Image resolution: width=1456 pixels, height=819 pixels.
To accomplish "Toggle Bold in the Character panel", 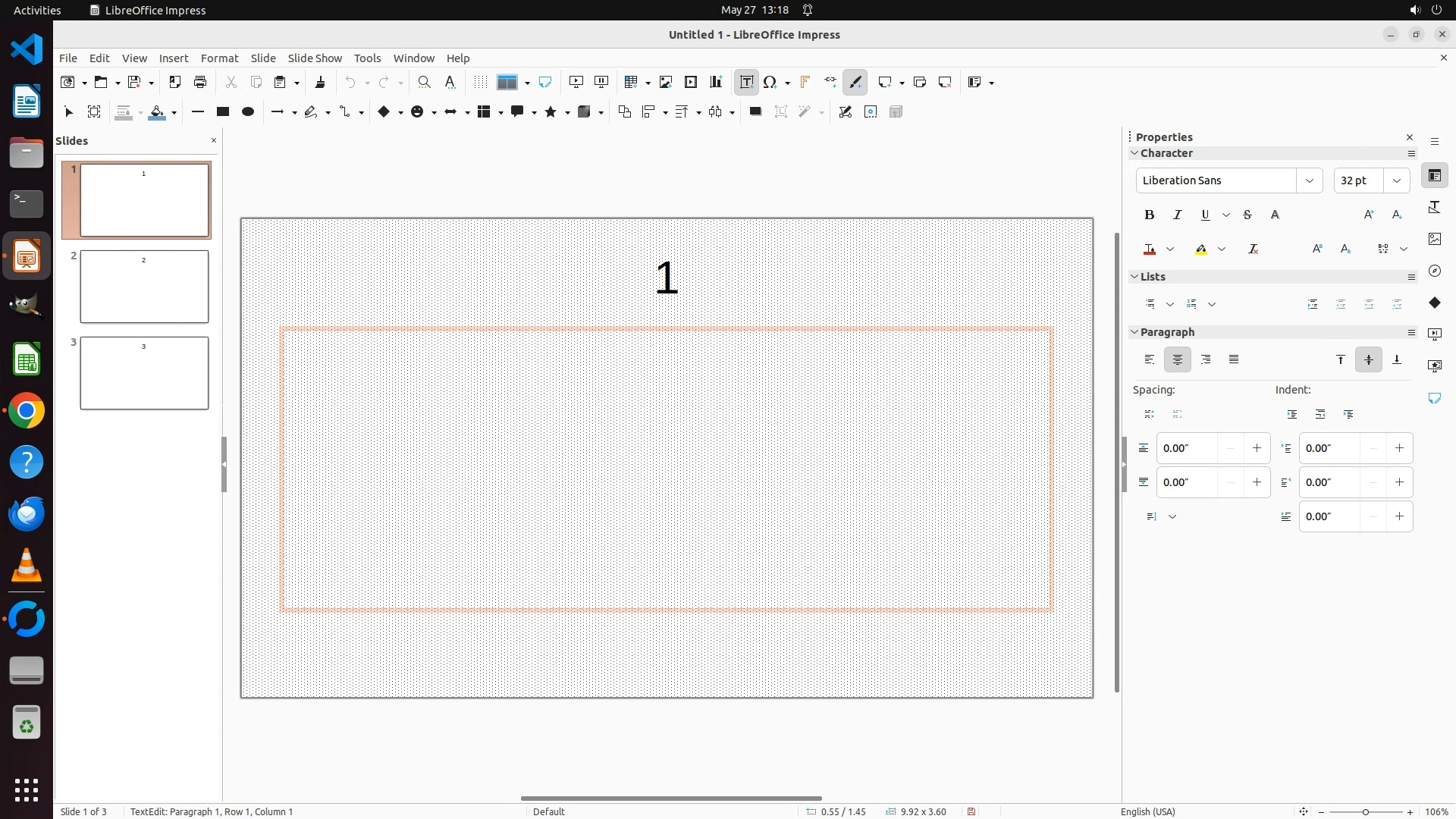I will point(1149,215).
